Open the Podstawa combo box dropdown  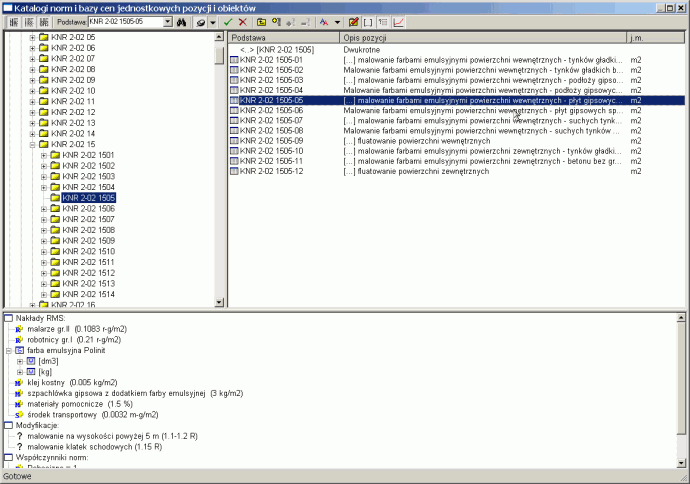(x=167, y=21)
